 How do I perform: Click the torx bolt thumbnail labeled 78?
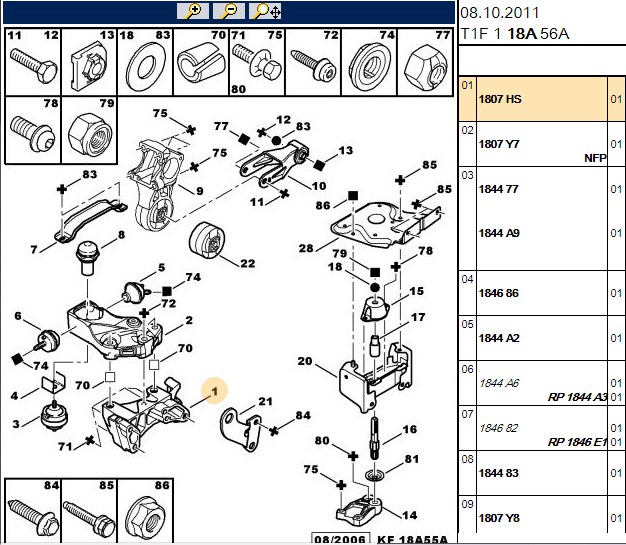[33, 130]
